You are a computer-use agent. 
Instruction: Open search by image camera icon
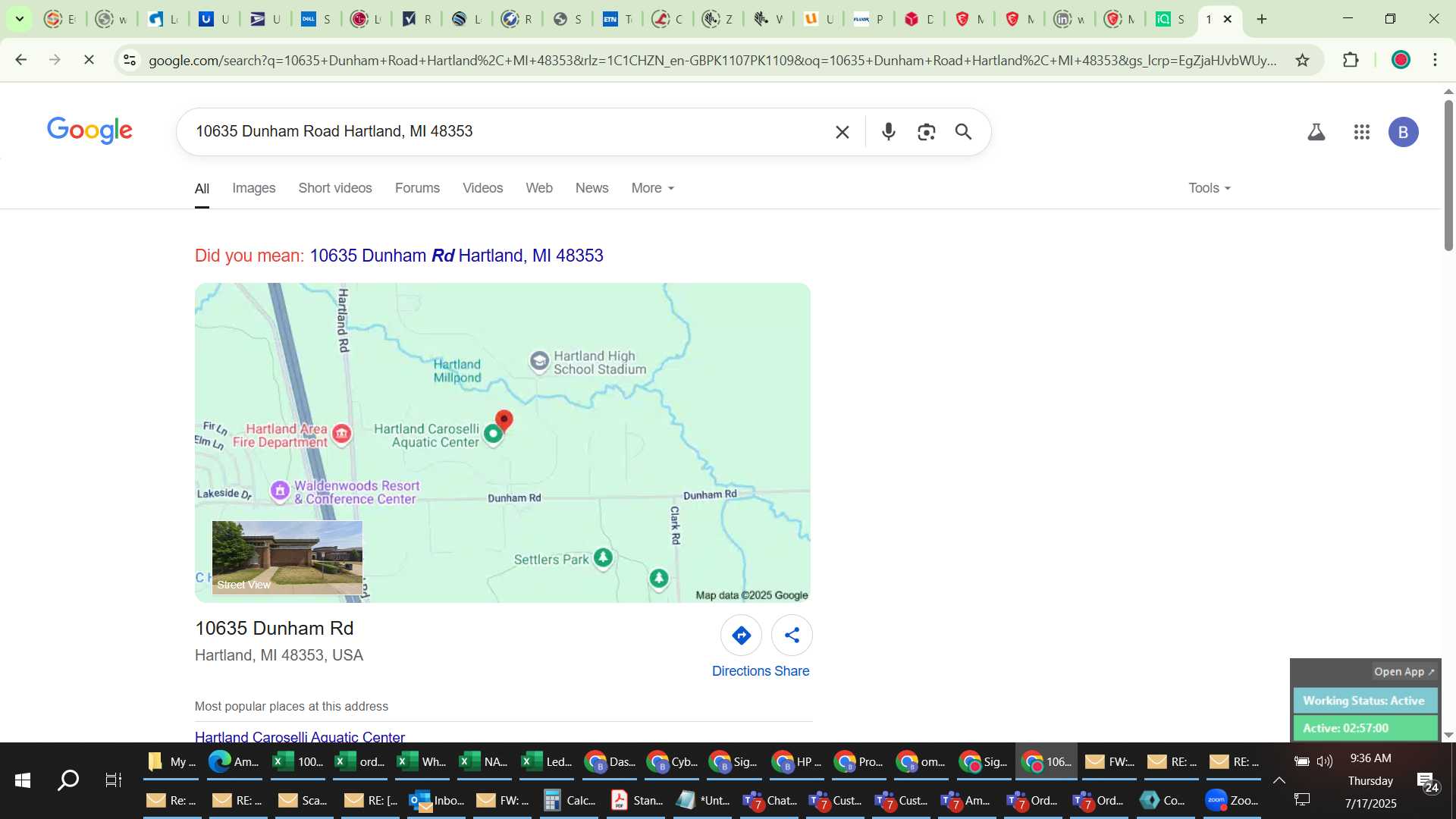pos(926,132)
